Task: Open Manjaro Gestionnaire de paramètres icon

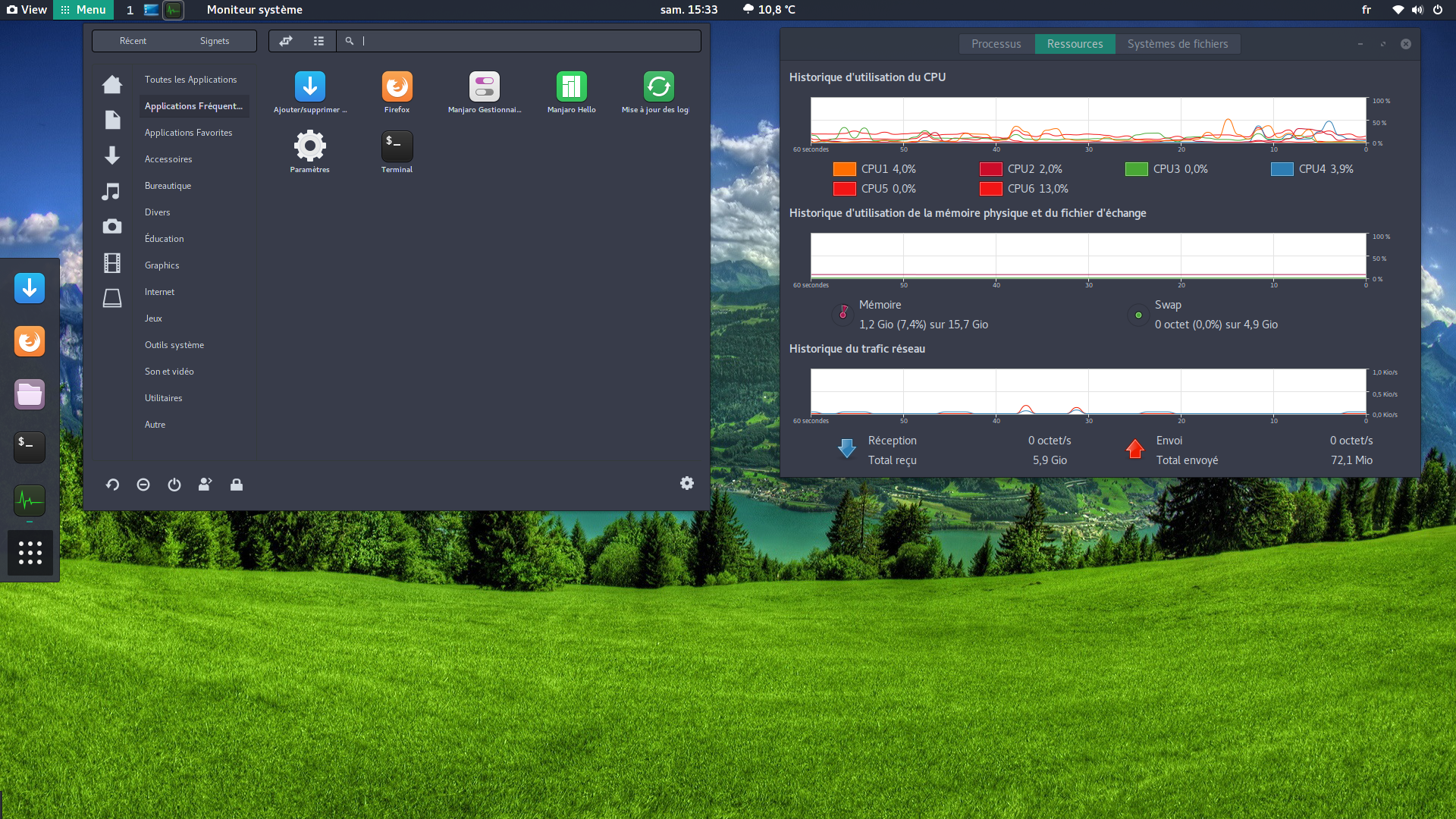Action: tap(485, 87)
